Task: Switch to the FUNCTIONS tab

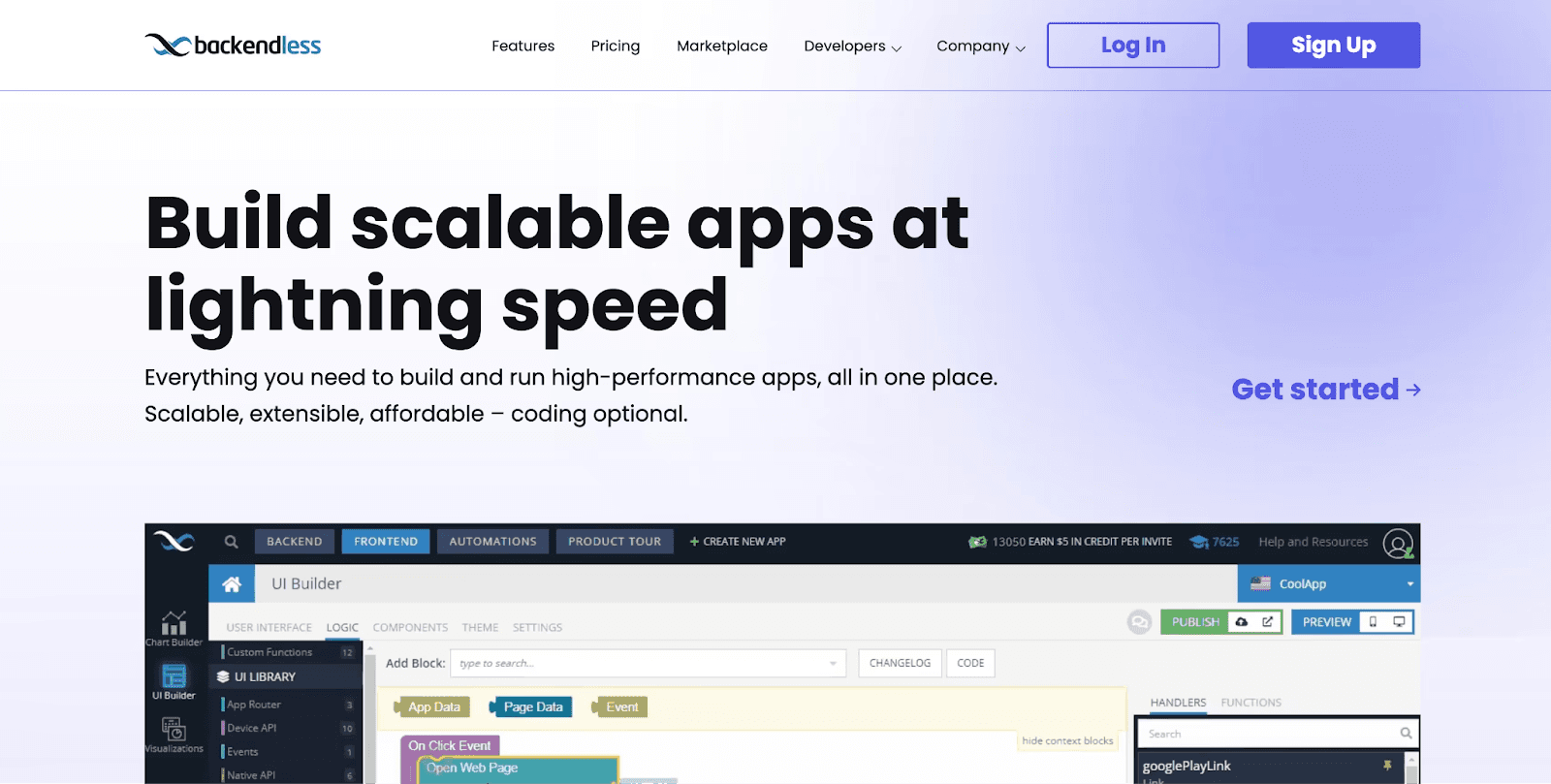Action: [1250, 703]
